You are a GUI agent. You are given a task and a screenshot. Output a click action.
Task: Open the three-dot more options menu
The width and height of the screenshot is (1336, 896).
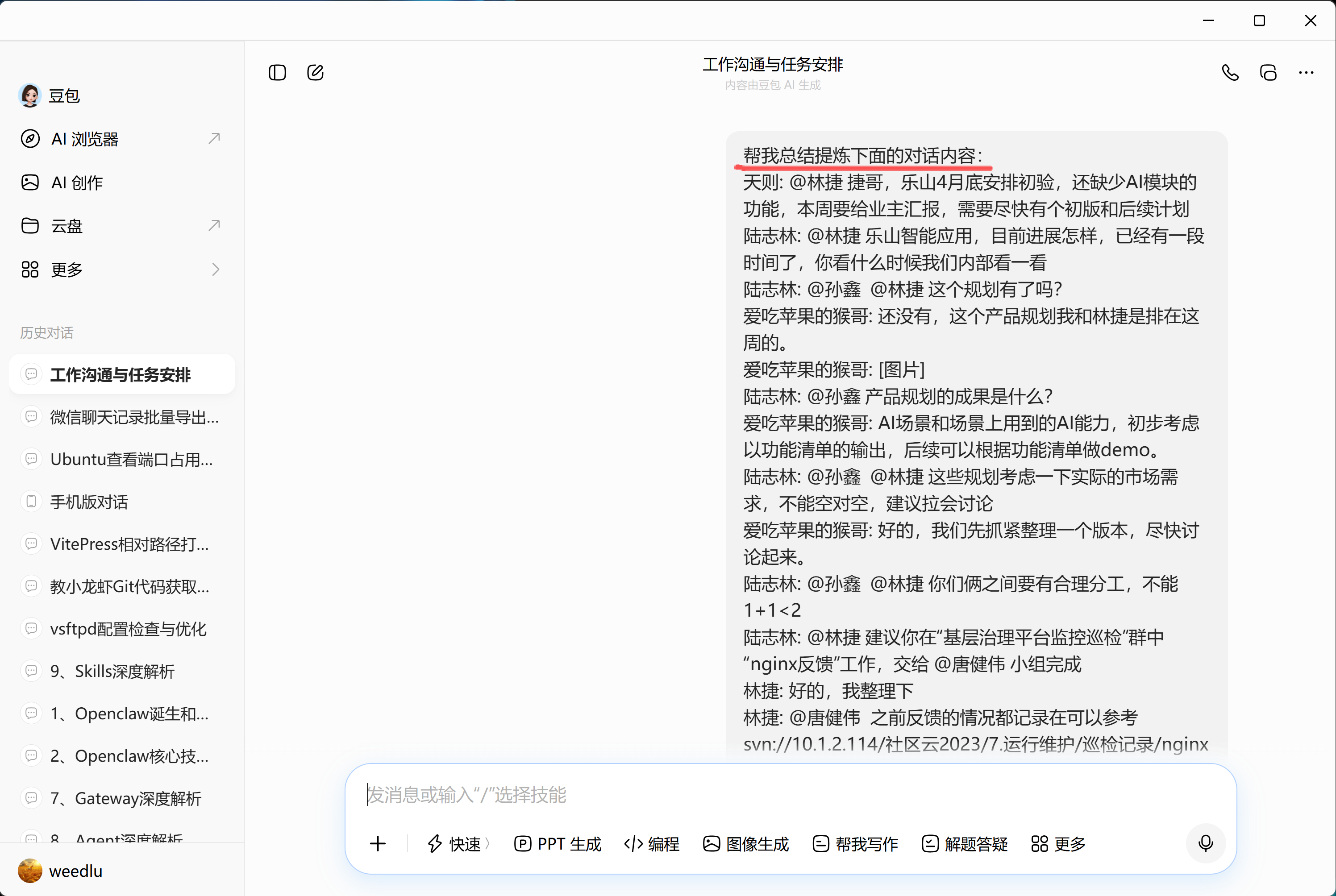[x=1306, y=73]
